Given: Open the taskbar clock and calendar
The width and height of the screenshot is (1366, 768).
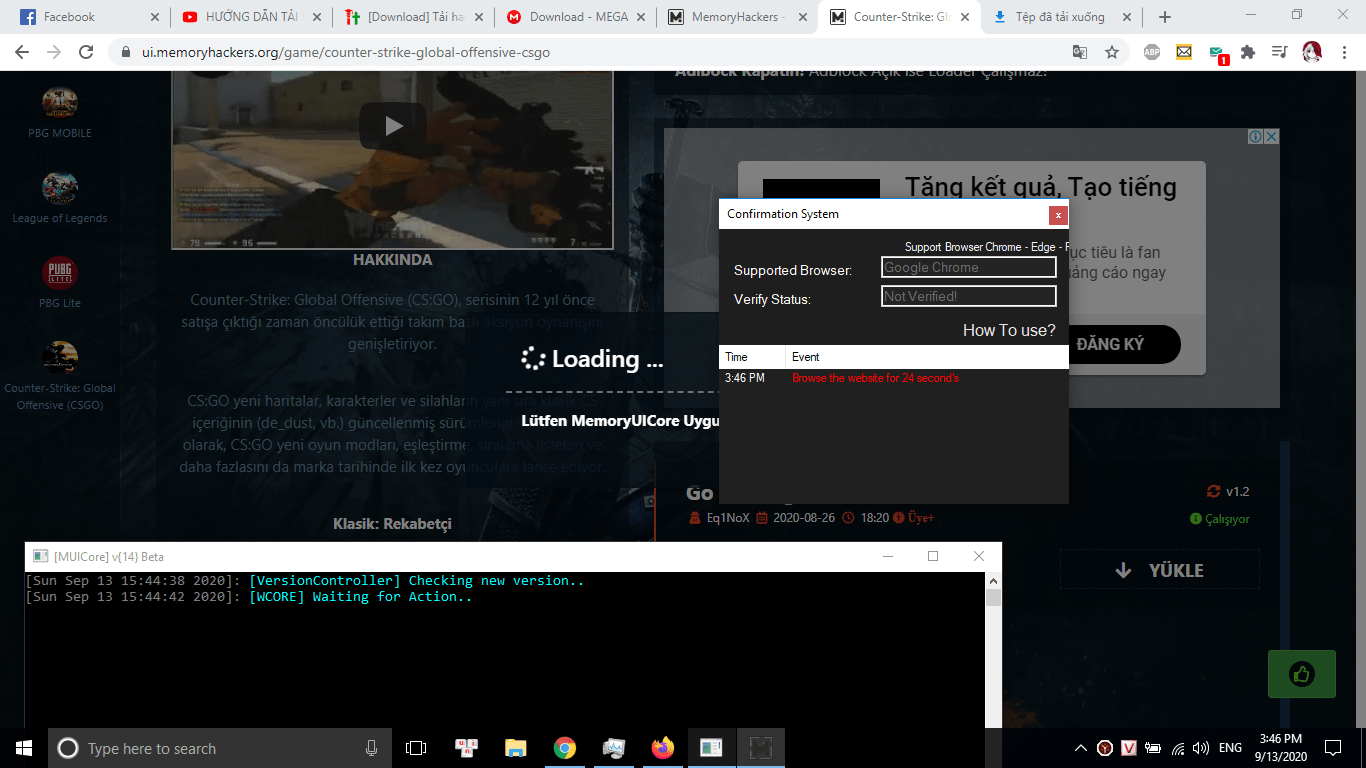Looking at the screenshot, I should (1280, 748).
